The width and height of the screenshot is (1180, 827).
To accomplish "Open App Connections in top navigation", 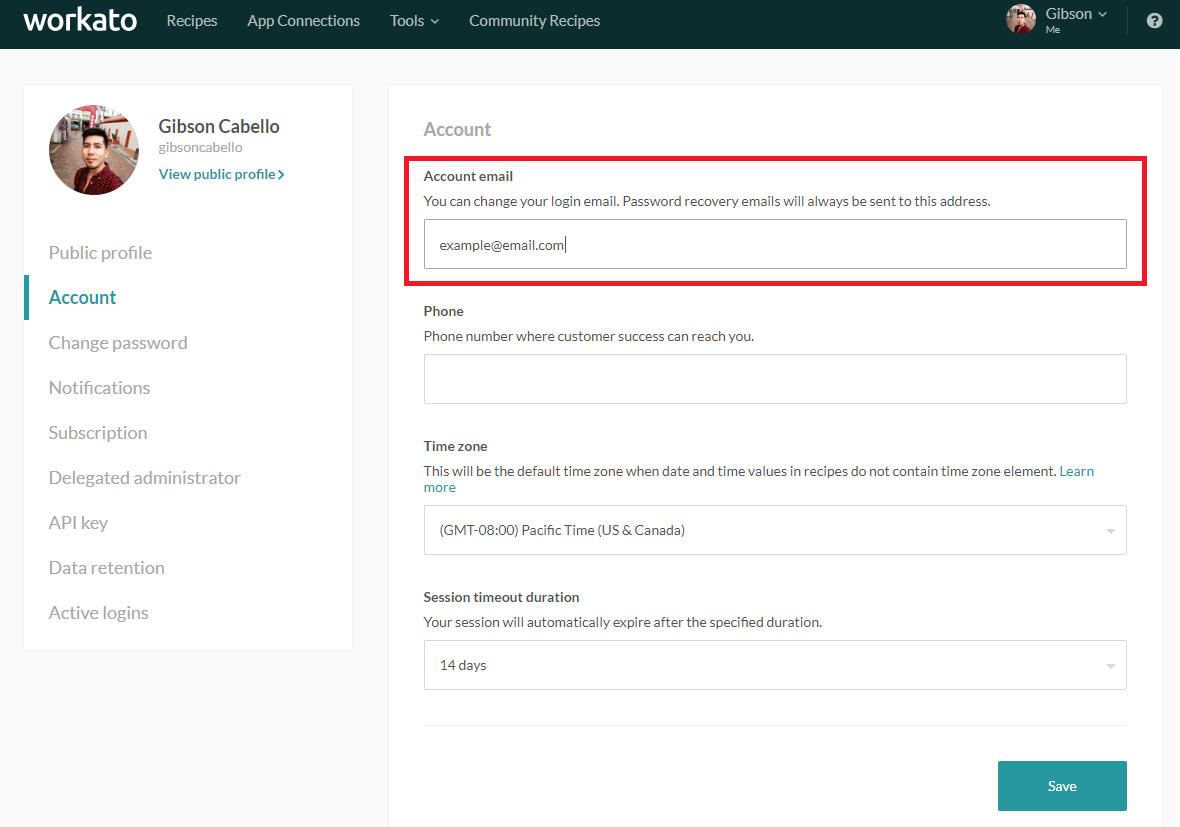I will [303, 20].
